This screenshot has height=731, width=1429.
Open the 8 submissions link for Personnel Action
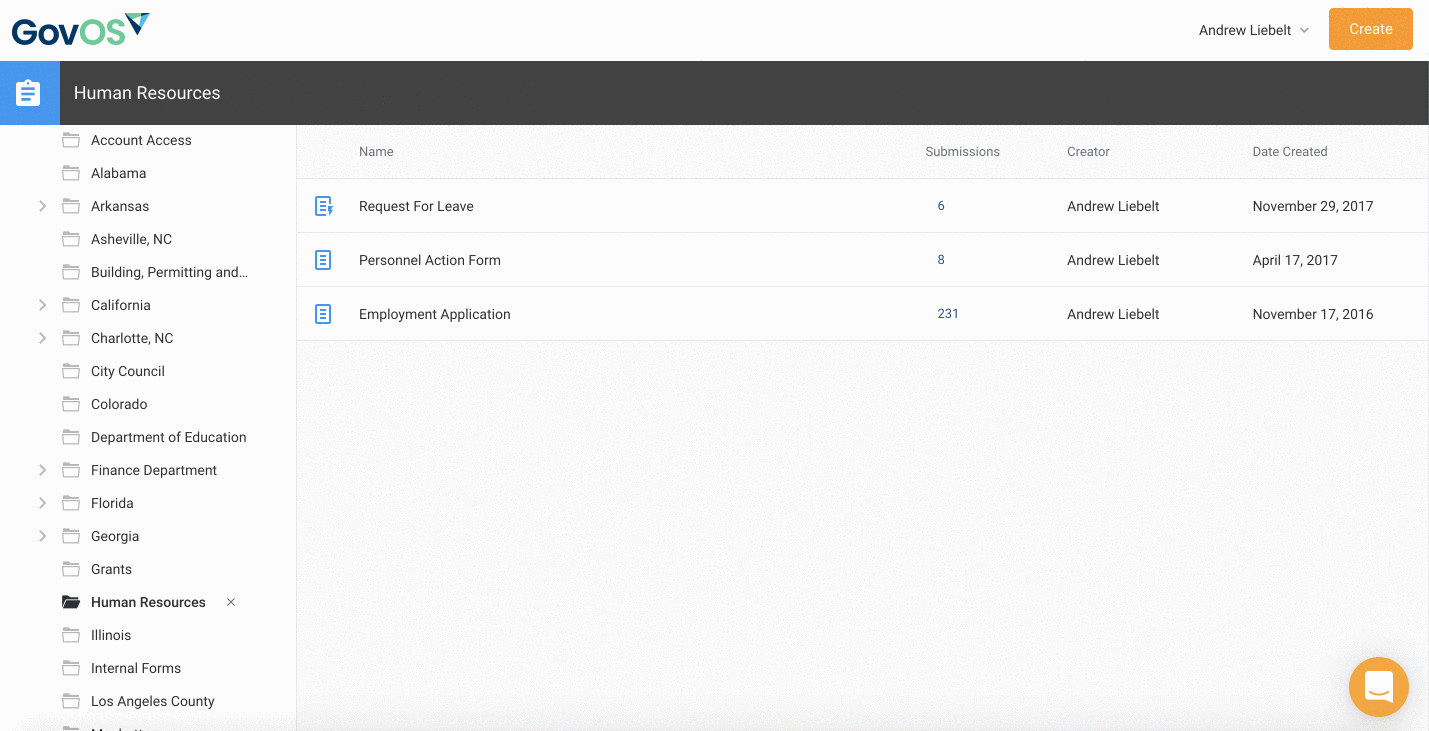click(x=941, y=260)
